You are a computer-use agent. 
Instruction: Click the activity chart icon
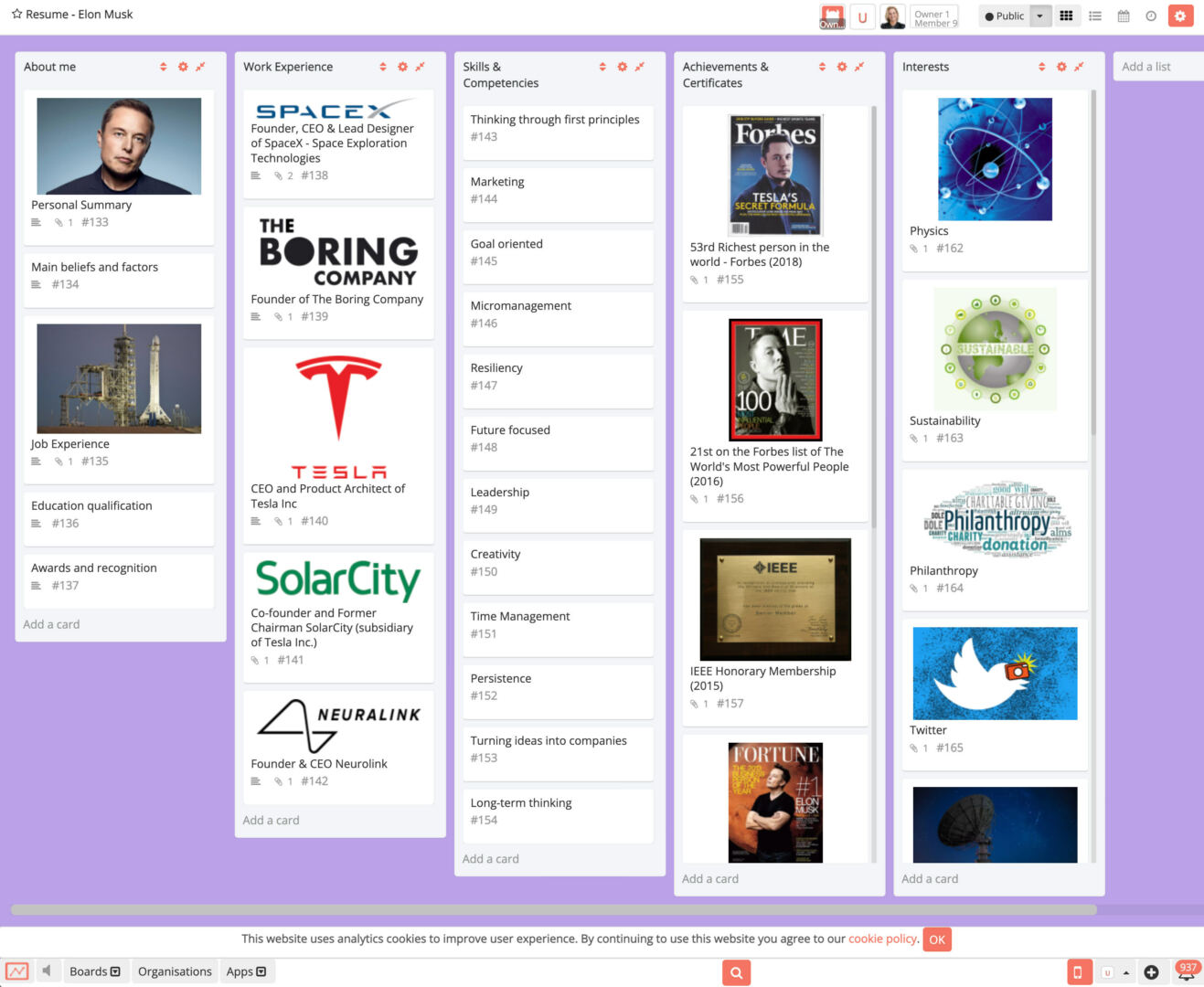[x=16, y=971]
